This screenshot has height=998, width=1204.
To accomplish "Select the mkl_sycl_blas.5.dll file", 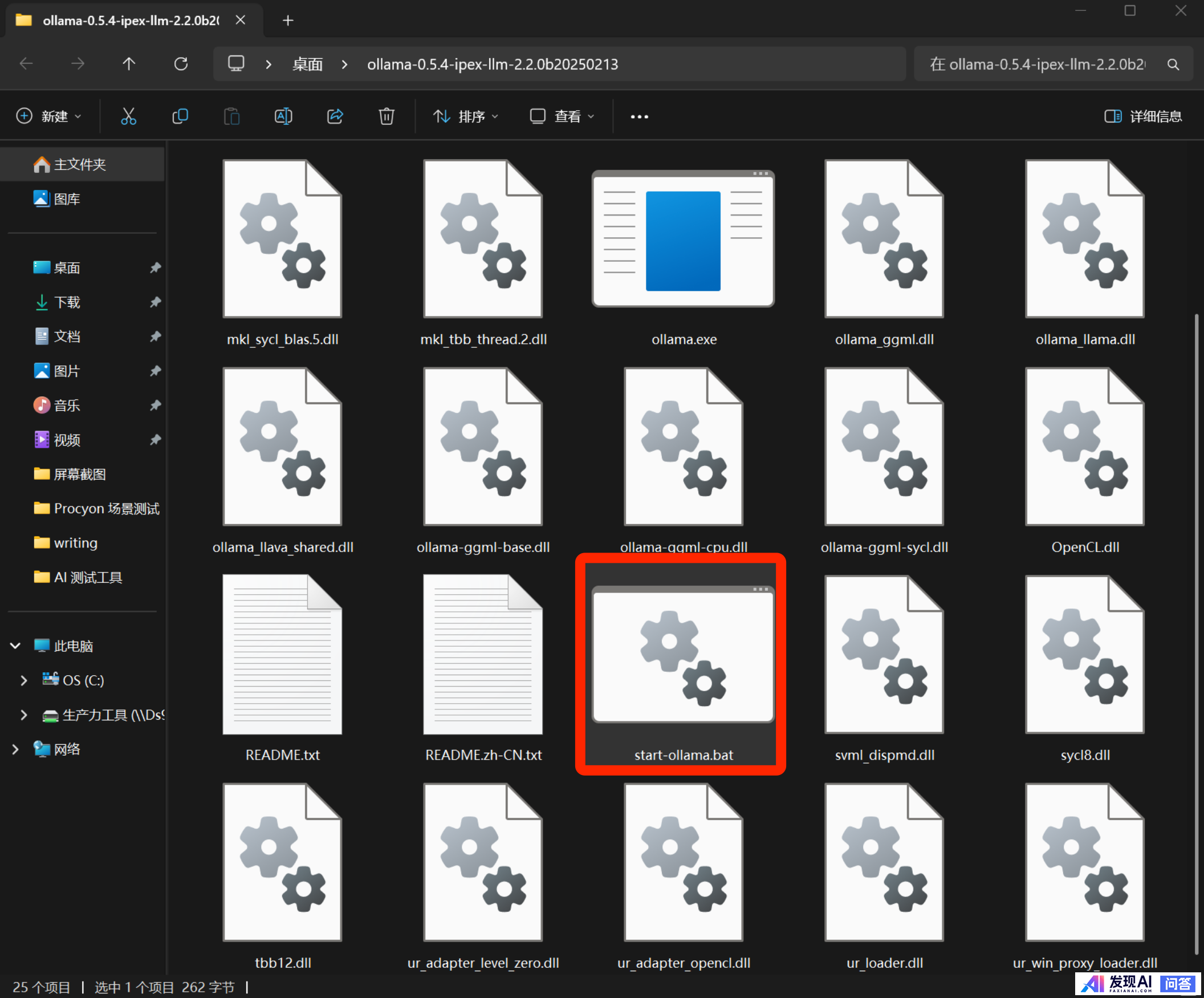I will [283, 254].
